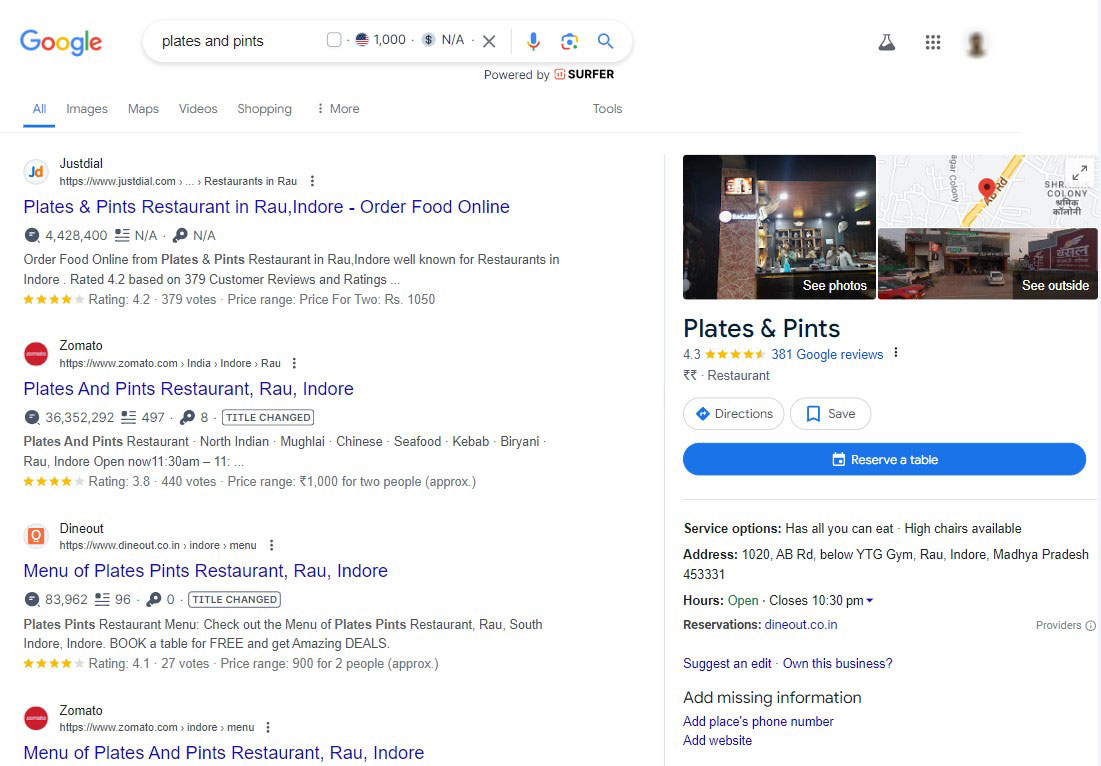Switch to the Shopping tab

click(x=264, y=109)
